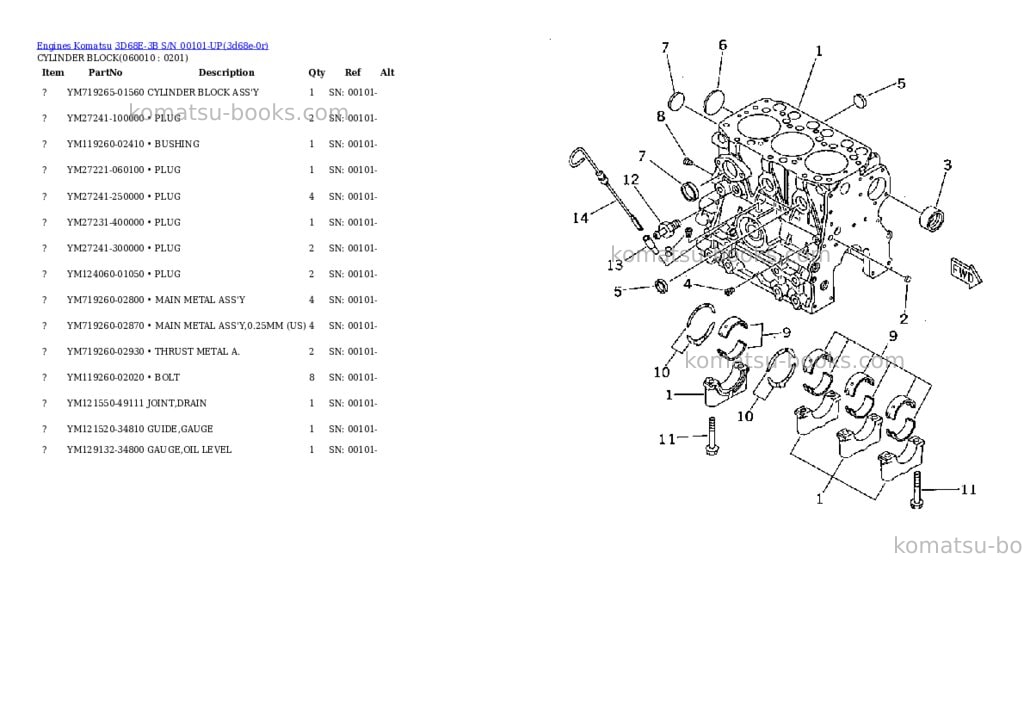Select part number YM27241-250000
This screenshot has height=725, width=1024.
[105, 197]
